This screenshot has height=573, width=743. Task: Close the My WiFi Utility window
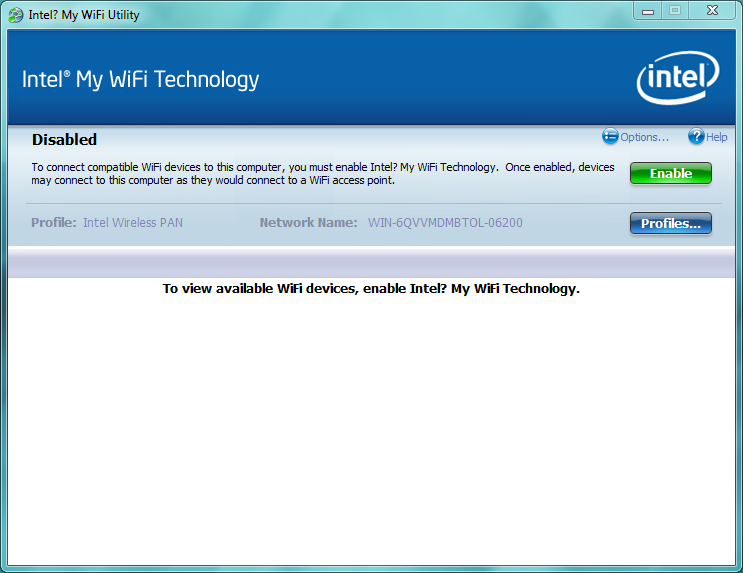click(712, 11)
